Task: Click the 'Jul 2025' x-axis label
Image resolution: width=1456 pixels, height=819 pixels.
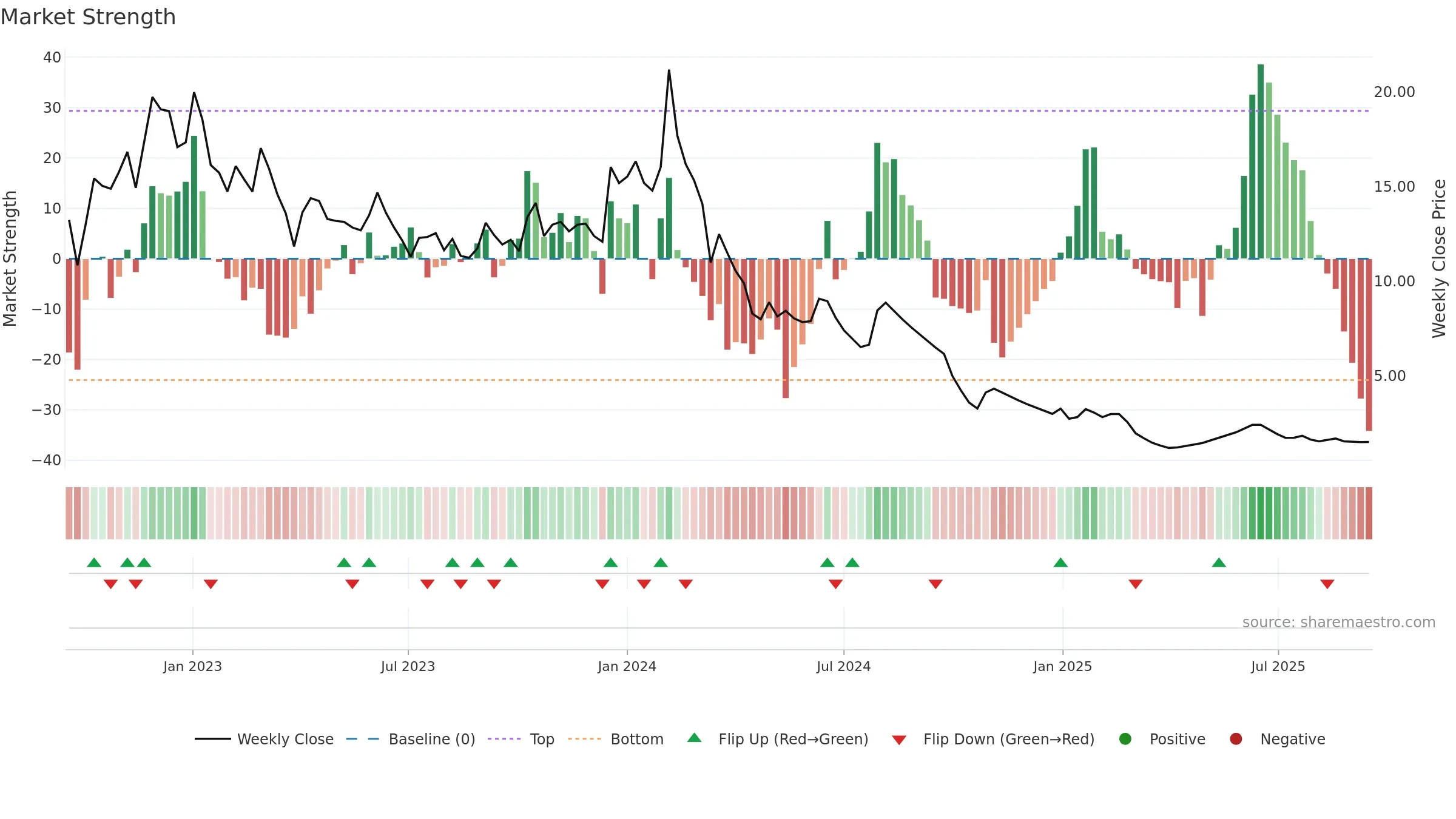Action: 1278,666
